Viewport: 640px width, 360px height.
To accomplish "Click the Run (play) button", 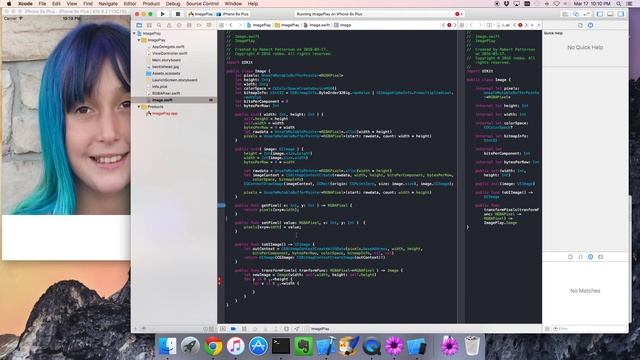I will point(162,14).
